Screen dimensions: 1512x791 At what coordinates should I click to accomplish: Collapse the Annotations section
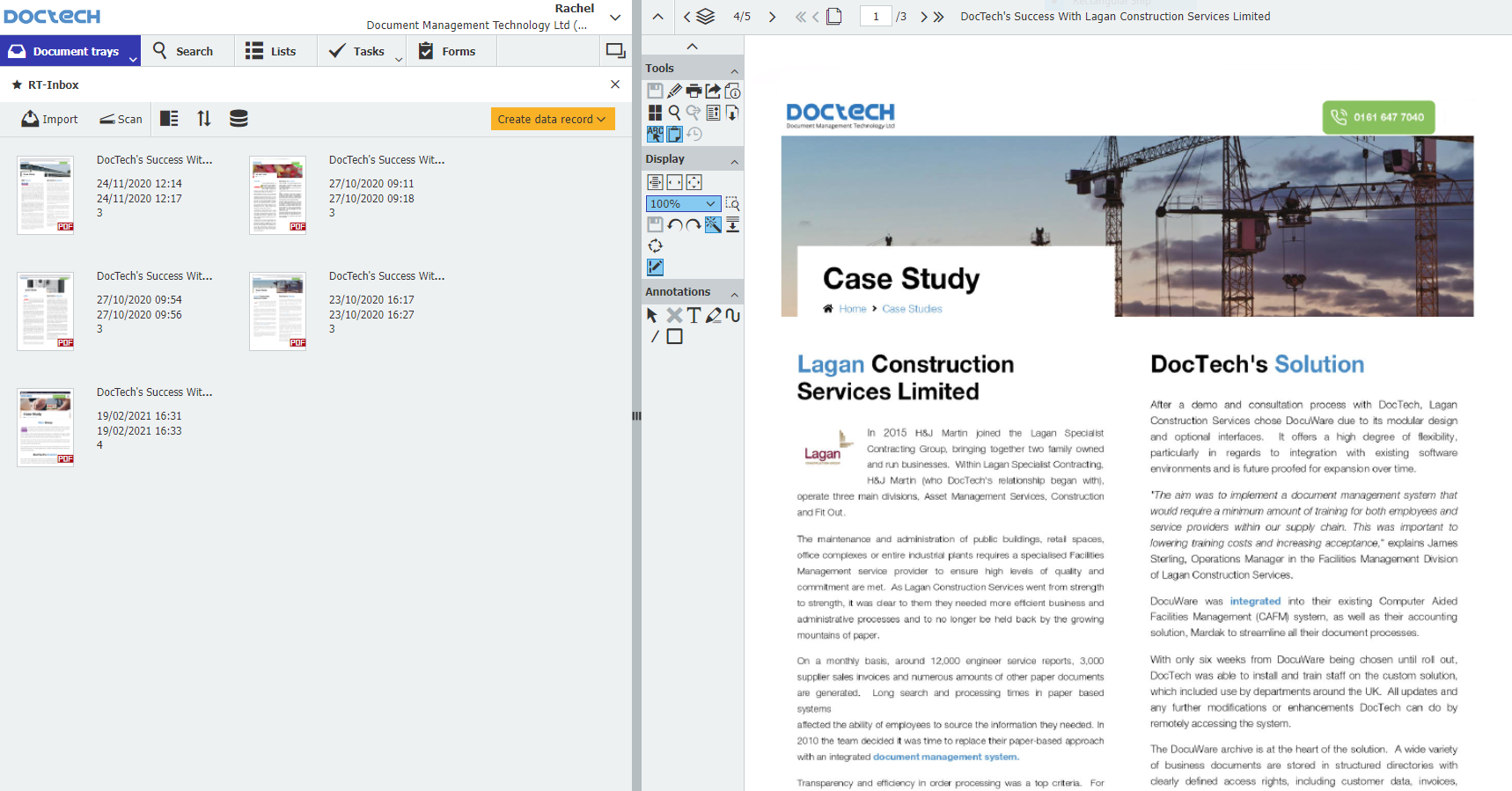(734, 295)
